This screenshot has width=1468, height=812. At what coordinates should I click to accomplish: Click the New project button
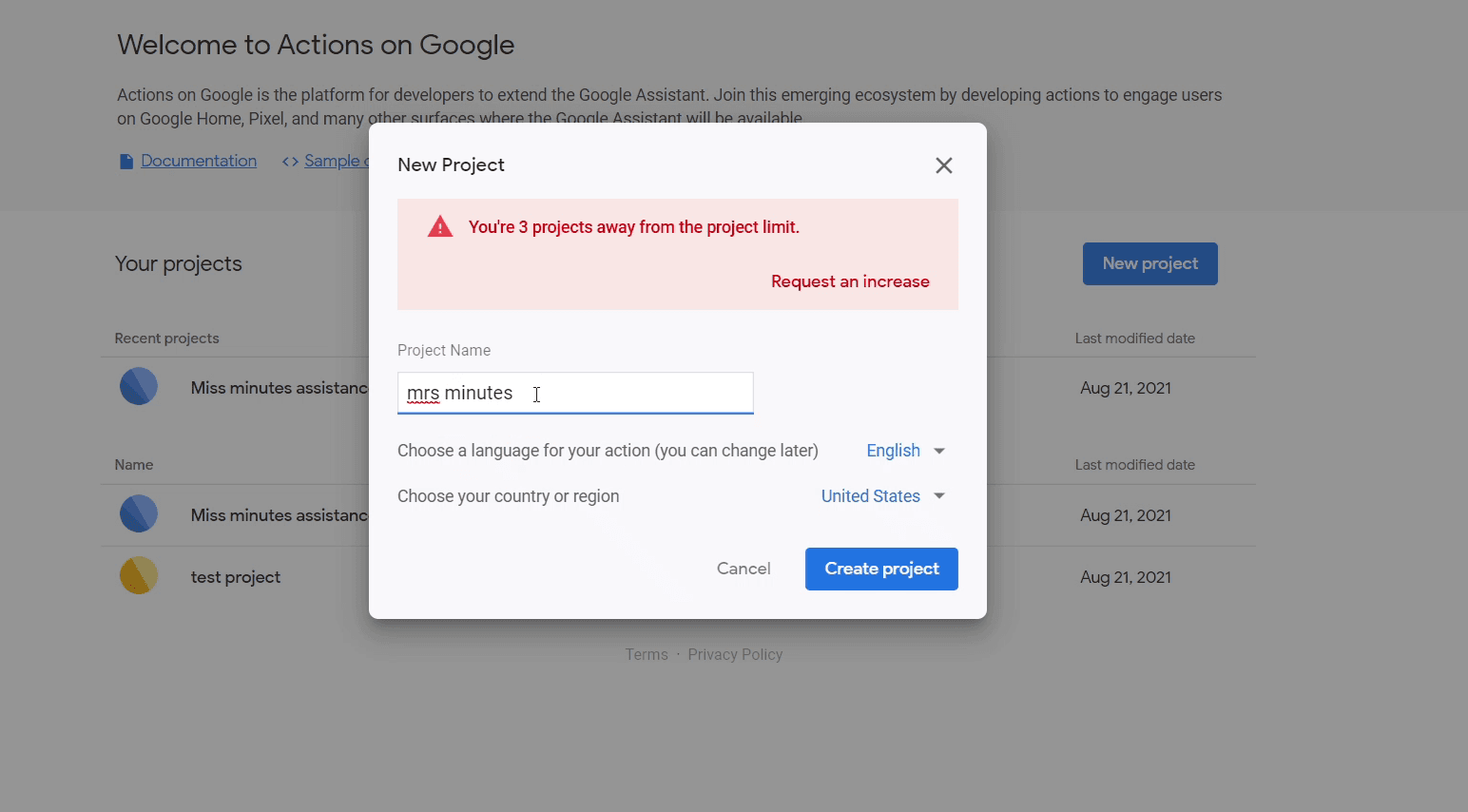1149,263
